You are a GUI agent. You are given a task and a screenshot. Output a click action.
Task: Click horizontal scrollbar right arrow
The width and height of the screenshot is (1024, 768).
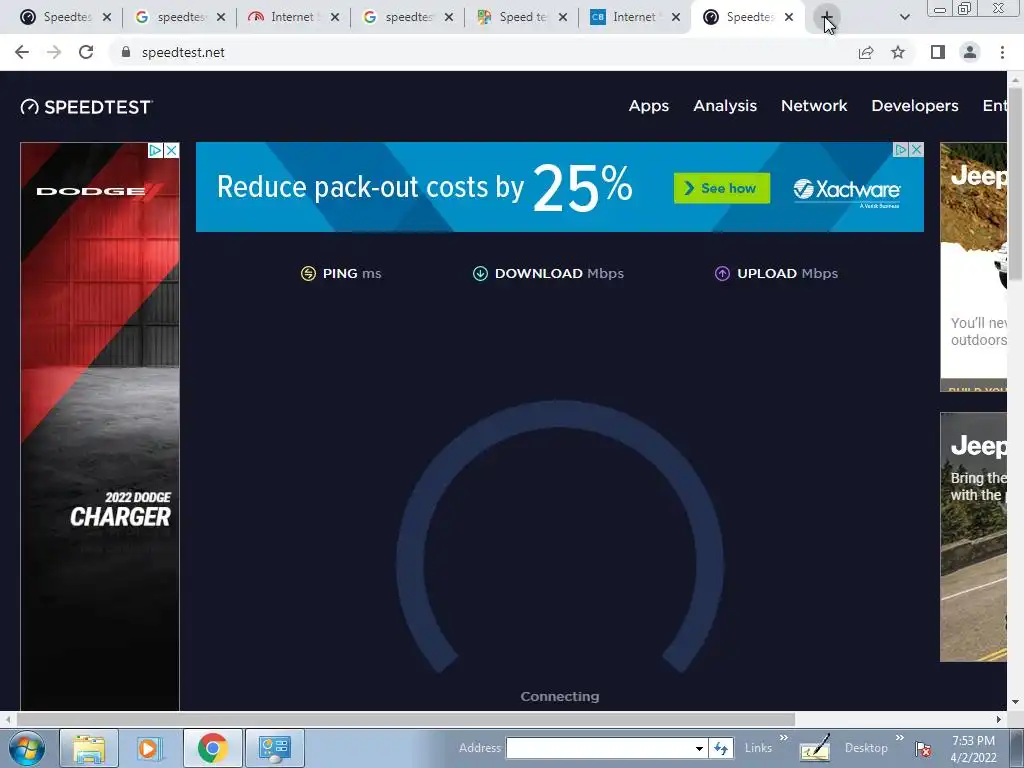click(x=999, y=719)
